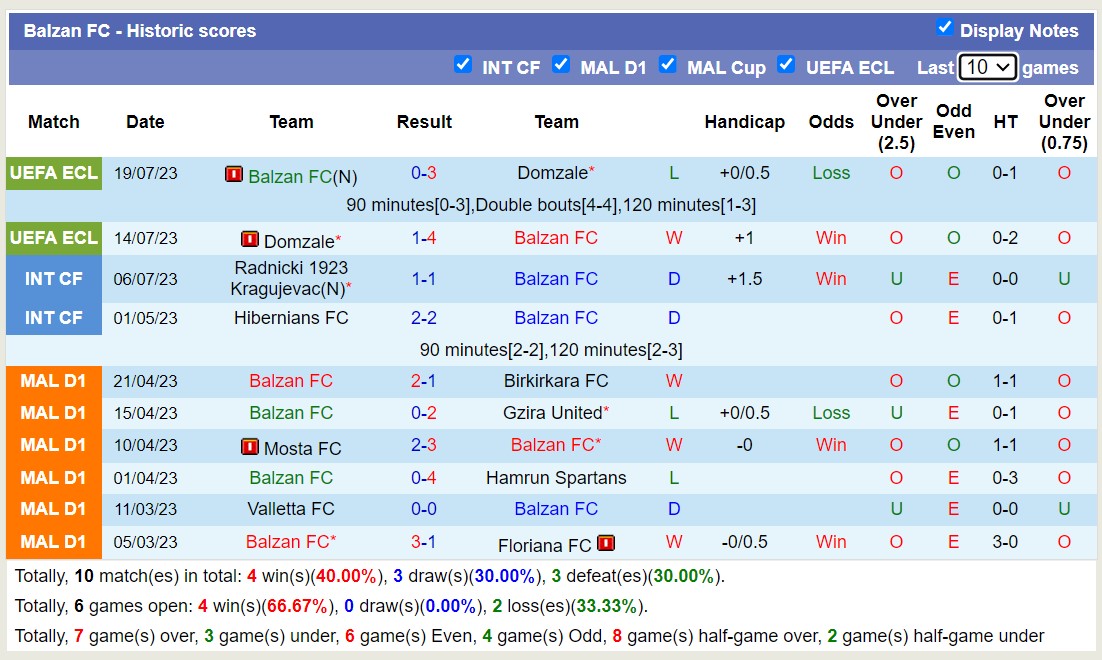Select the Hamrun Spartans team link

click(x=556, y=478)
